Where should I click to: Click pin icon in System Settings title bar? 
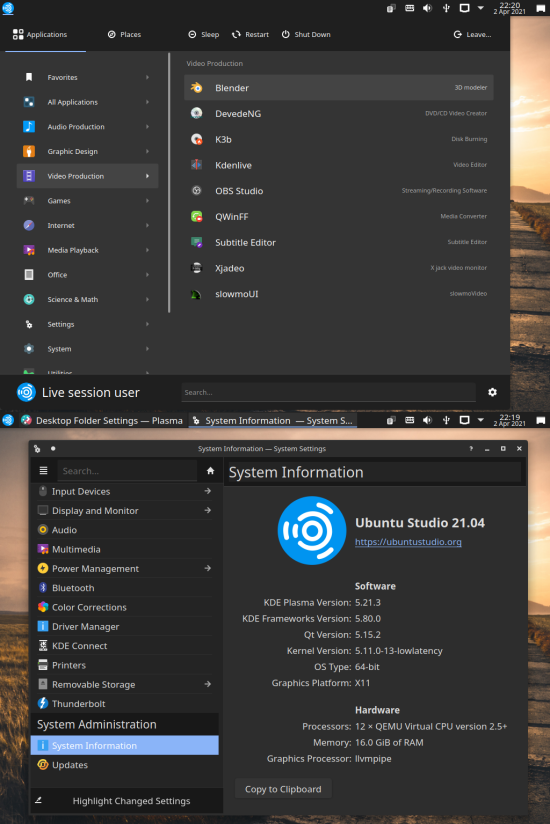(x=53, y=449)
